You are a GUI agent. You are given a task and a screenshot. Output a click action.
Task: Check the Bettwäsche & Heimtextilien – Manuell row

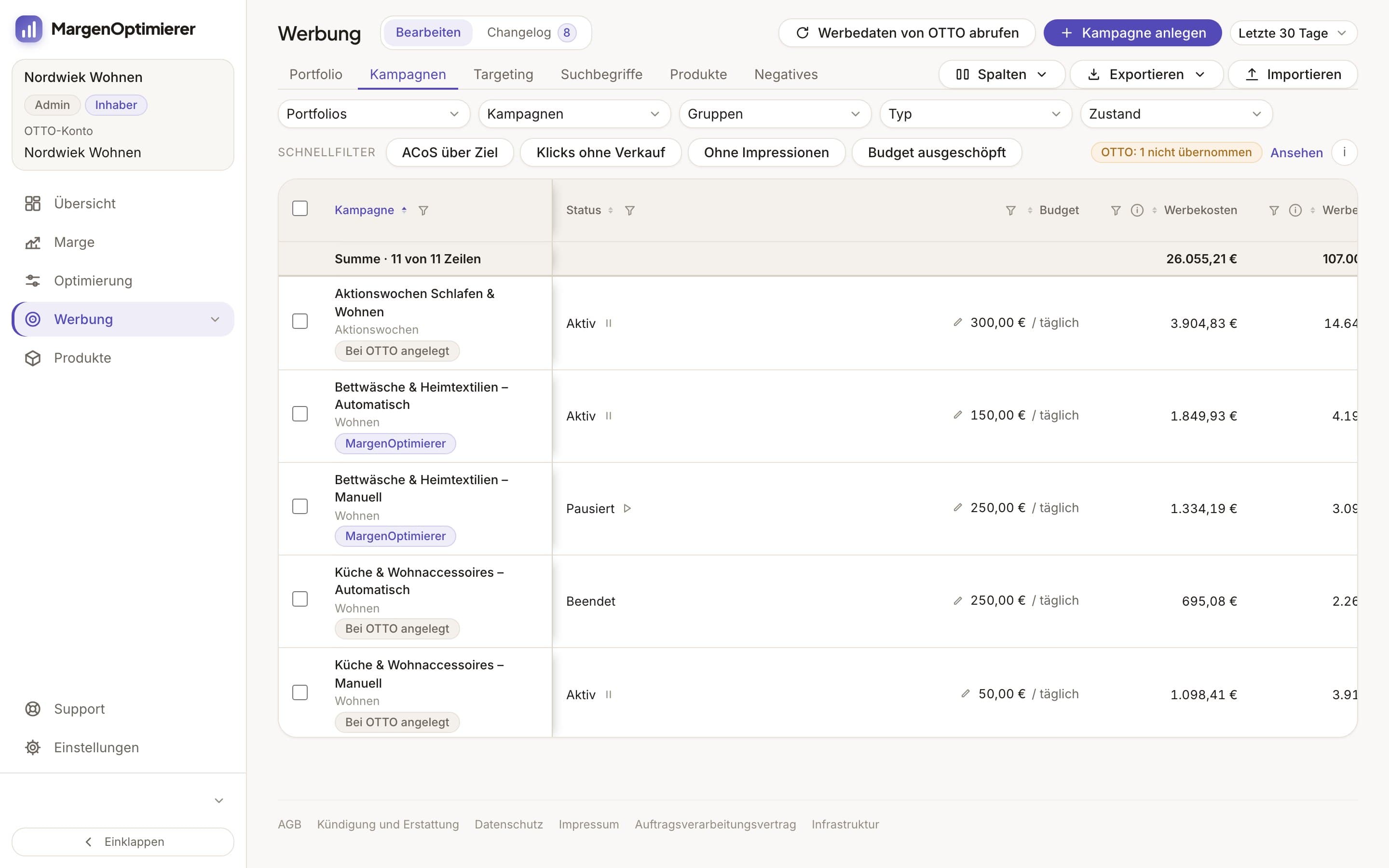pyautogui.click(x=300, y=506)
